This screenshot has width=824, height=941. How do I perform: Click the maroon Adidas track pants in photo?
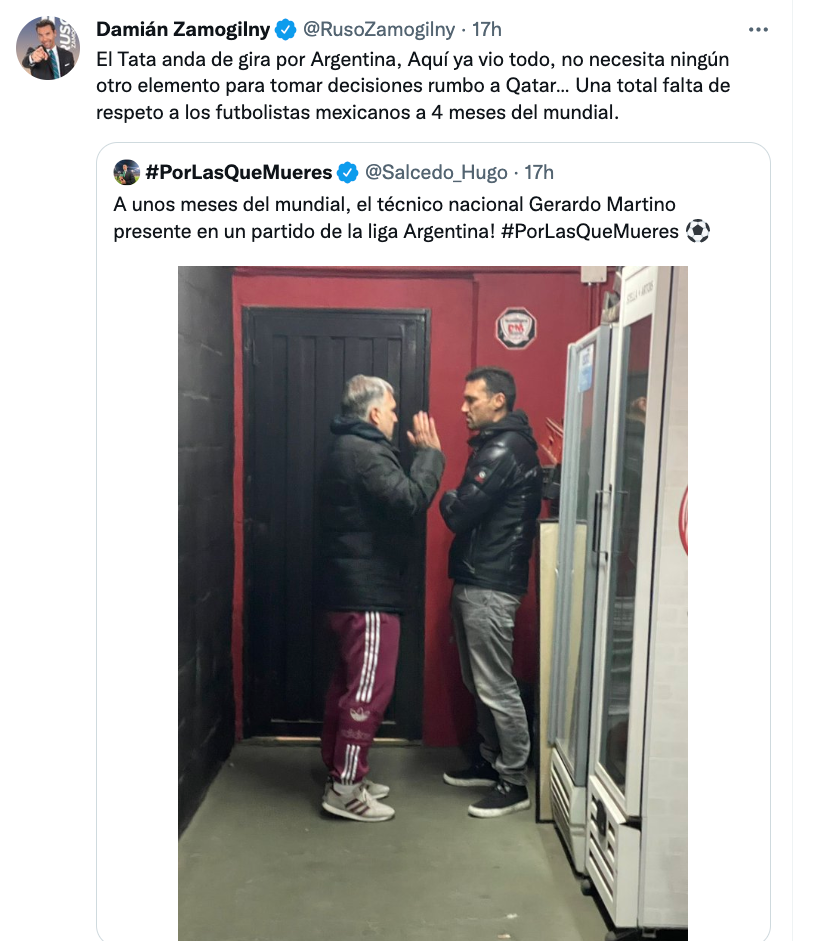click(360, 696)
